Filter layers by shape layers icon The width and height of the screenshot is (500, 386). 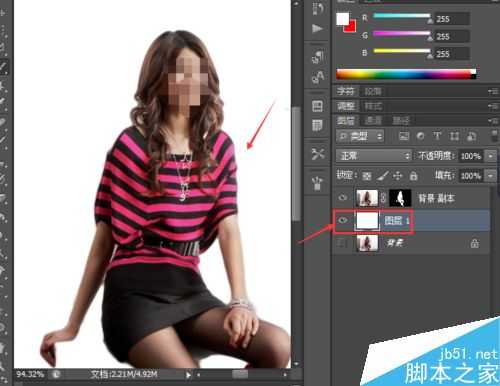click(x=454, y=136)
